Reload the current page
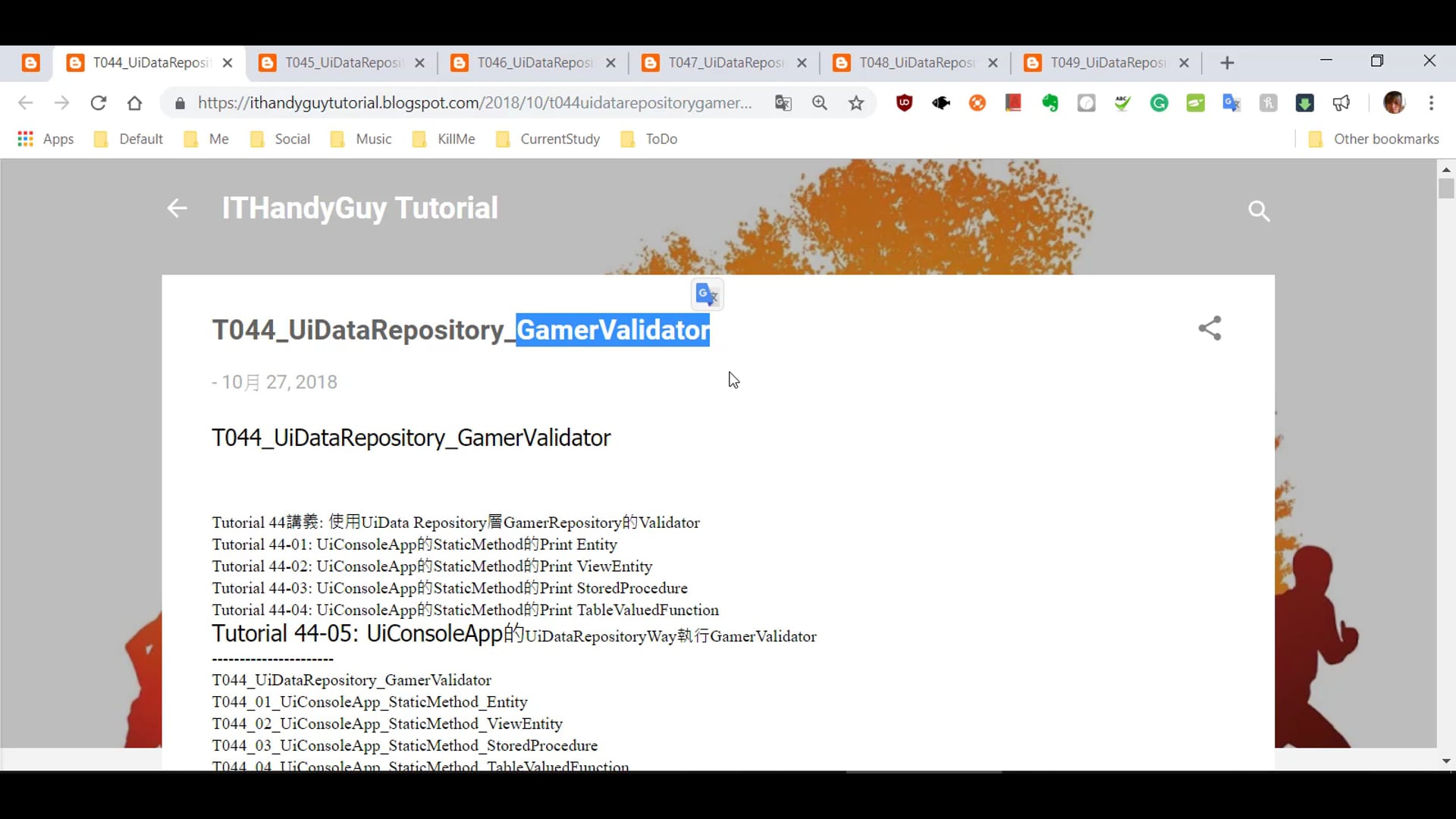Screen dimensions: 1456x819 pos(98,103)
